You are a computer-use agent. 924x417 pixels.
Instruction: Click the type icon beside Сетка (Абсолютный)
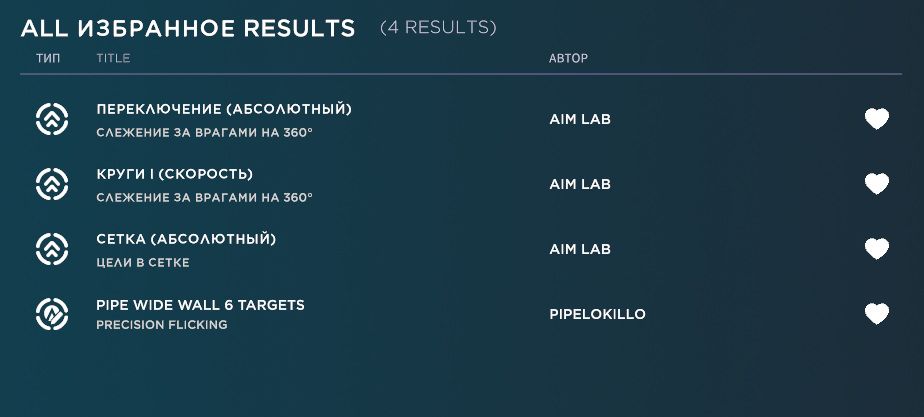[x=52, y=249]
